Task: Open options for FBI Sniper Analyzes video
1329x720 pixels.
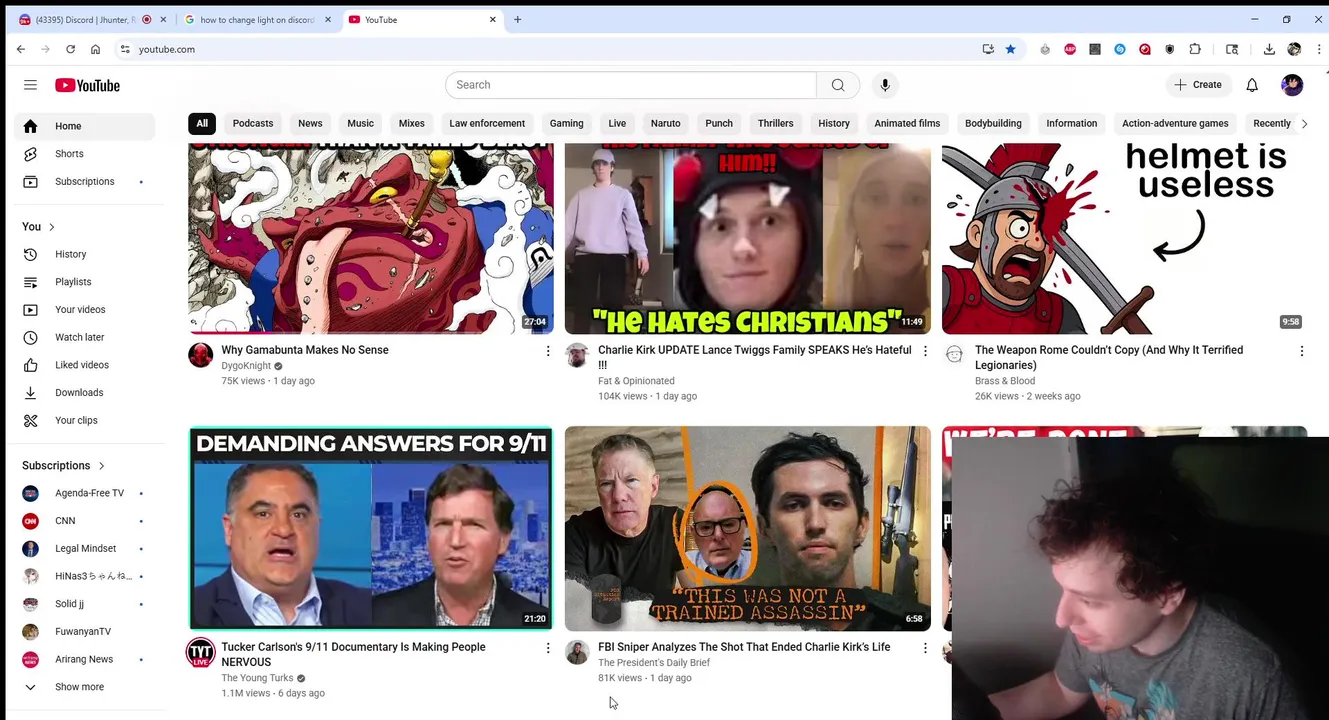Action: click(x=925, y=648)
